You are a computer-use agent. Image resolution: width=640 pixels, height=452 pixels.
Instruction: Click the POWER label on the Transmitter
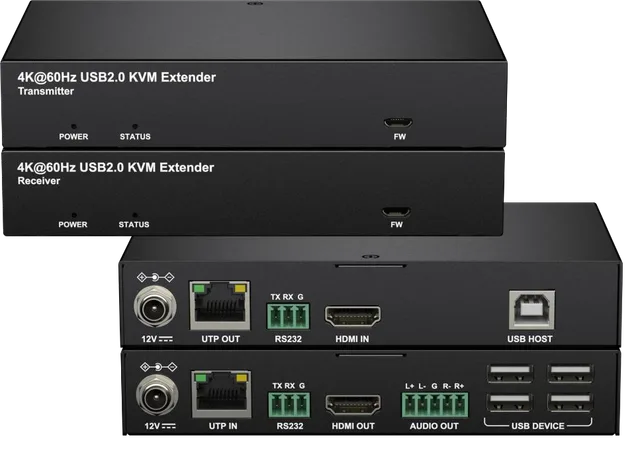[73, 137]
